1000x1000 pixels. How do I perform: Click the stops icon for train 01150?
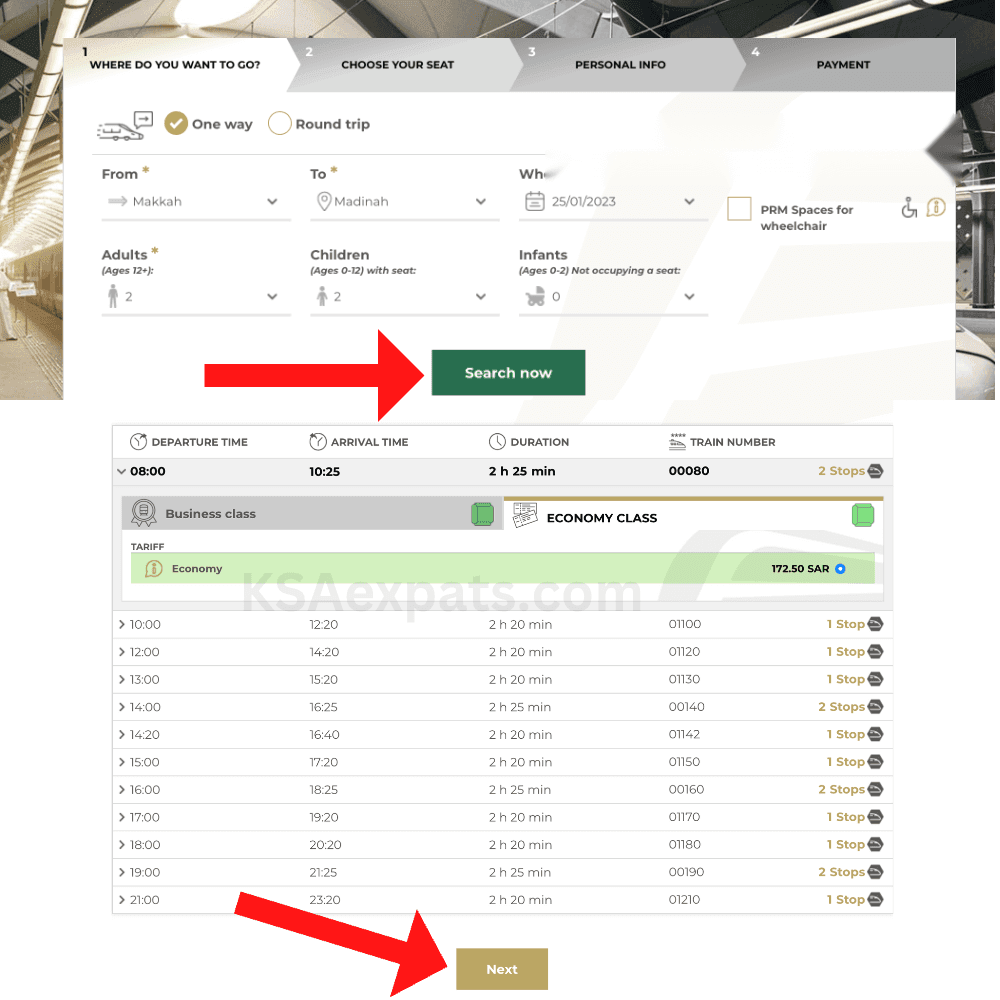(876, 761)
